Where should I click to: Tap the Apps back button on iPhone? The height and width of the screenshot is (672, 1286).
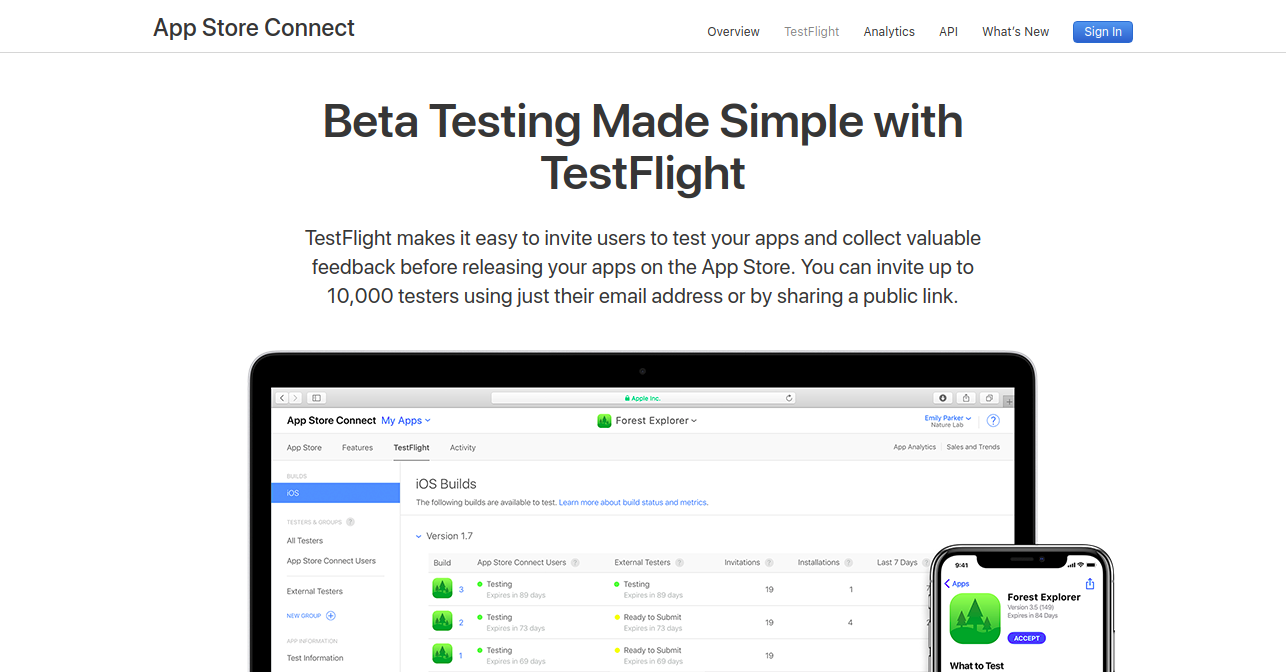[957, 584]
